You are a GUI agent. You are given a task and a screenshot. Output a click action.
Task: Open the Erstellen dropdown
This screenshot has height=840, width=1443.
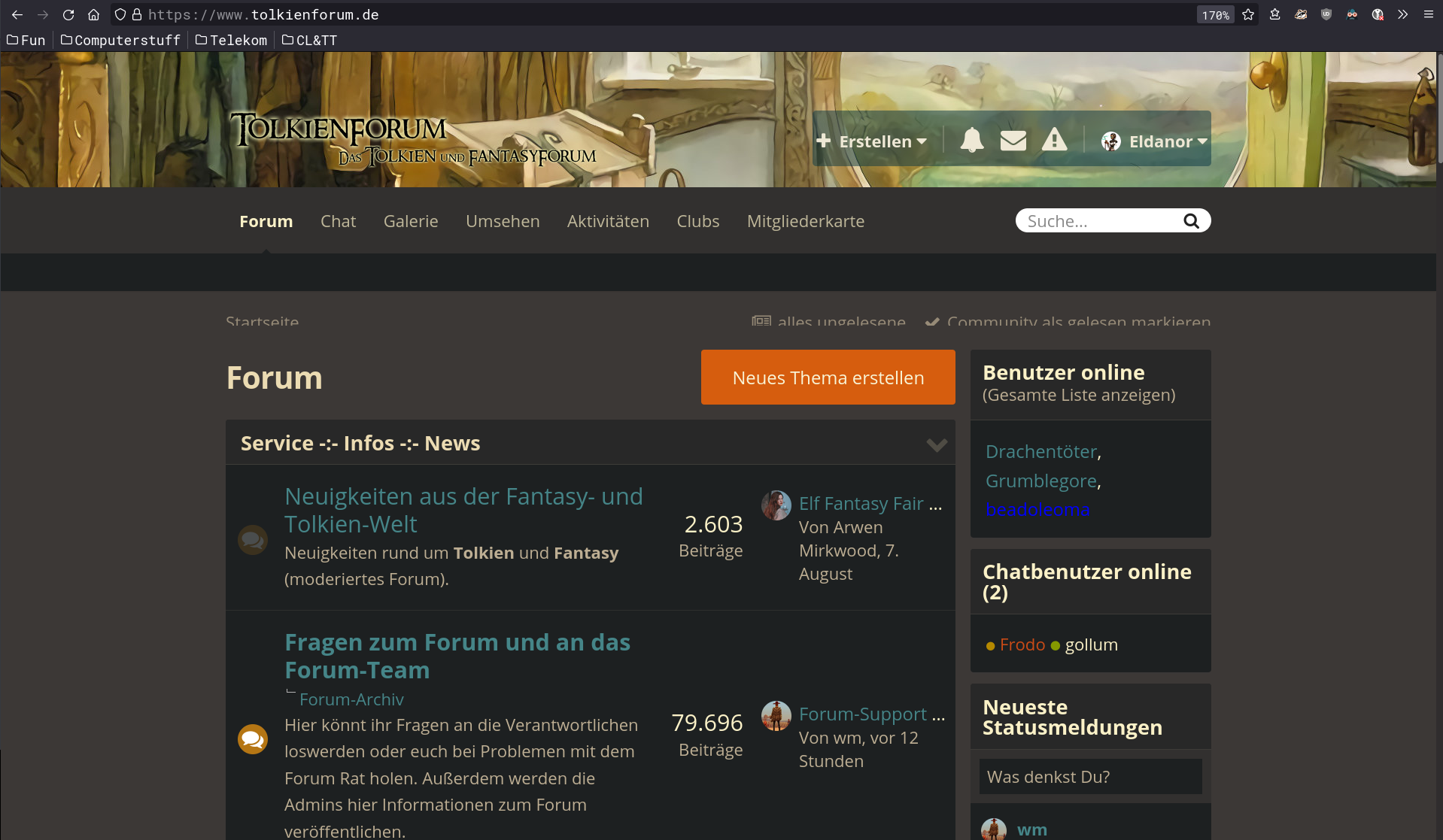tap(871, 141)
